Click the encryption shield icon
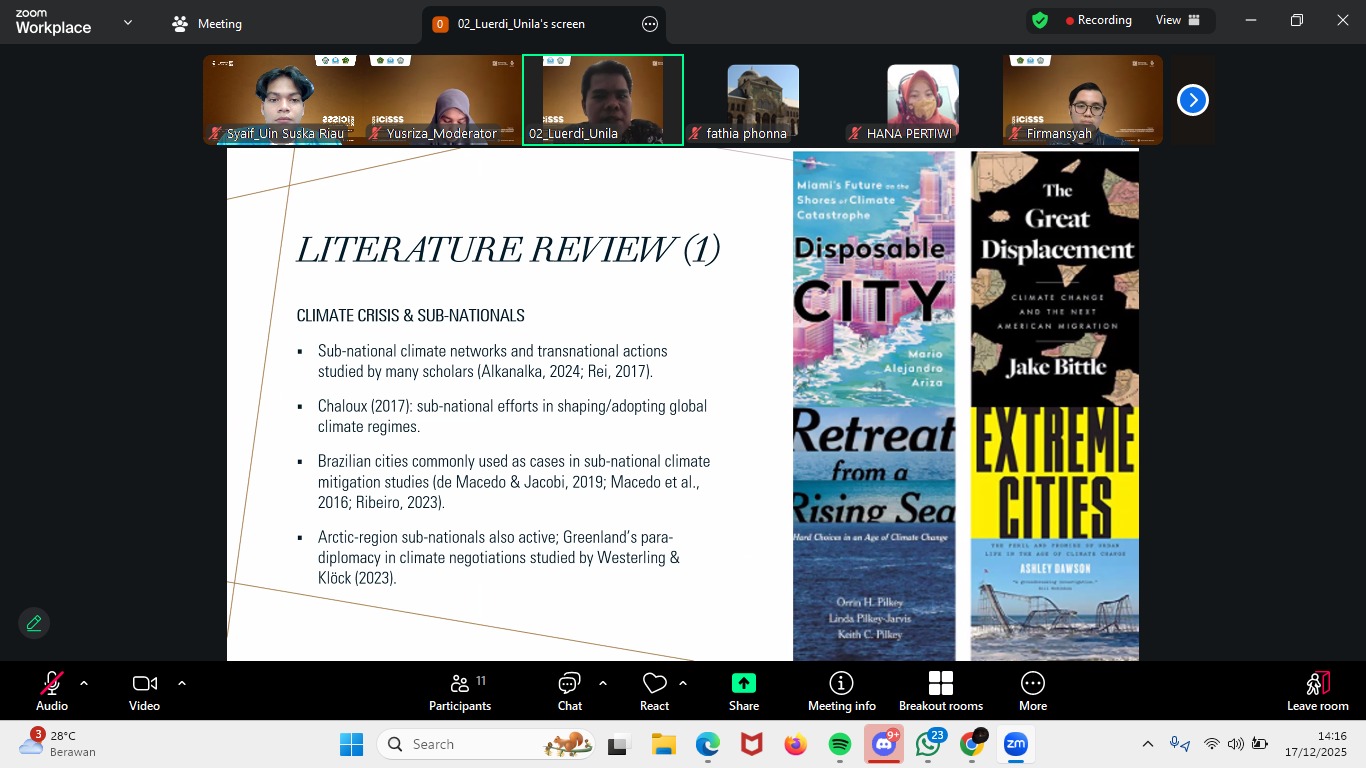Viewport: 1366px width, 768px height. click(1040, 20)
